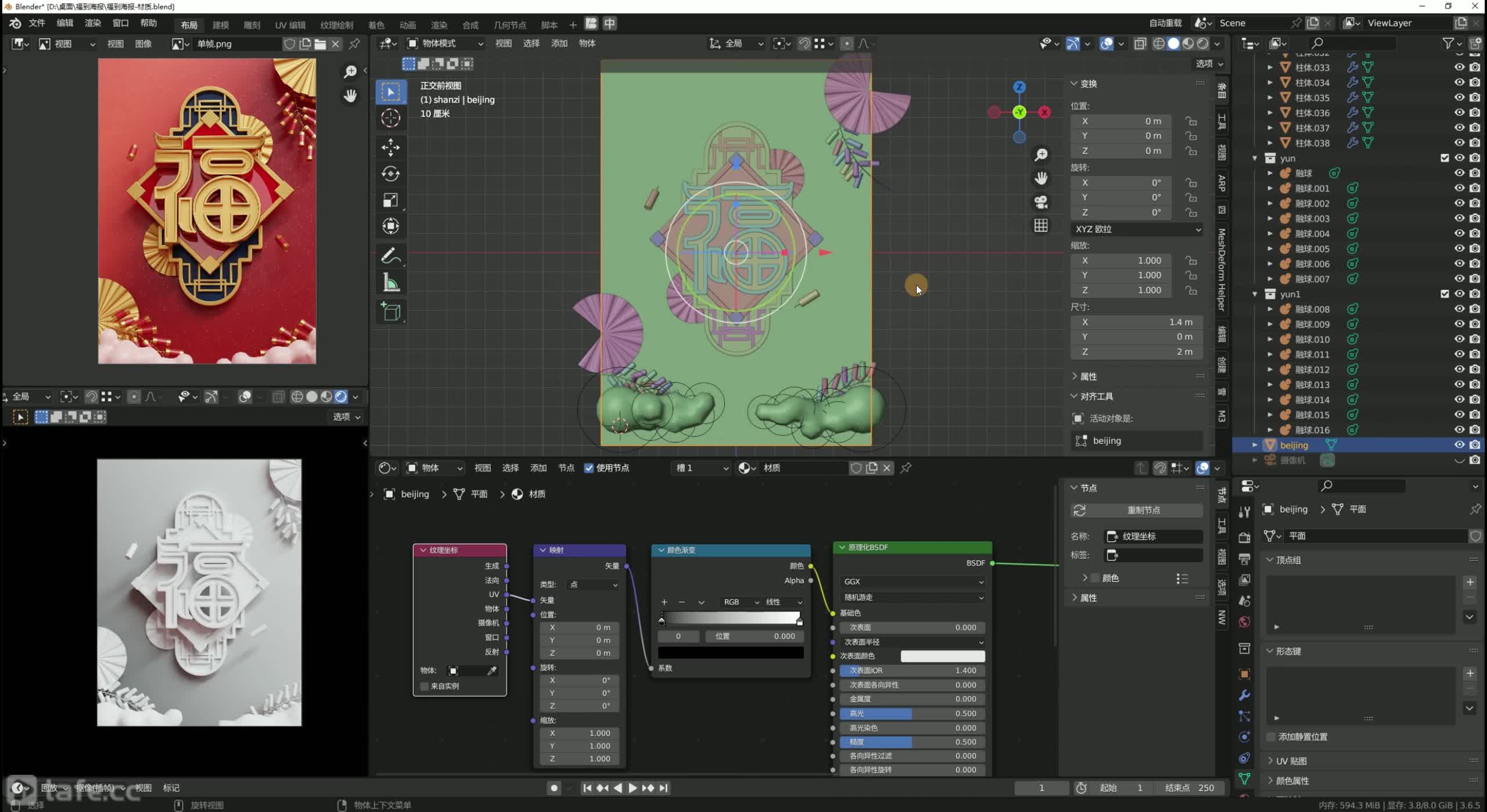This screenshot has height=812, width=1487.
Task: Open the 文件 menu
Action: 37,23
